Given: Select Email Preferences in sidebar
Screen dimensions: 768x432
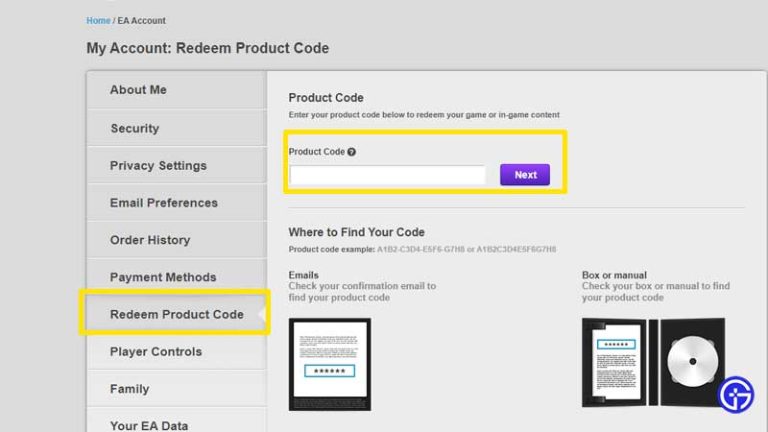Looking at the screenshot, I should click(163, 203).
